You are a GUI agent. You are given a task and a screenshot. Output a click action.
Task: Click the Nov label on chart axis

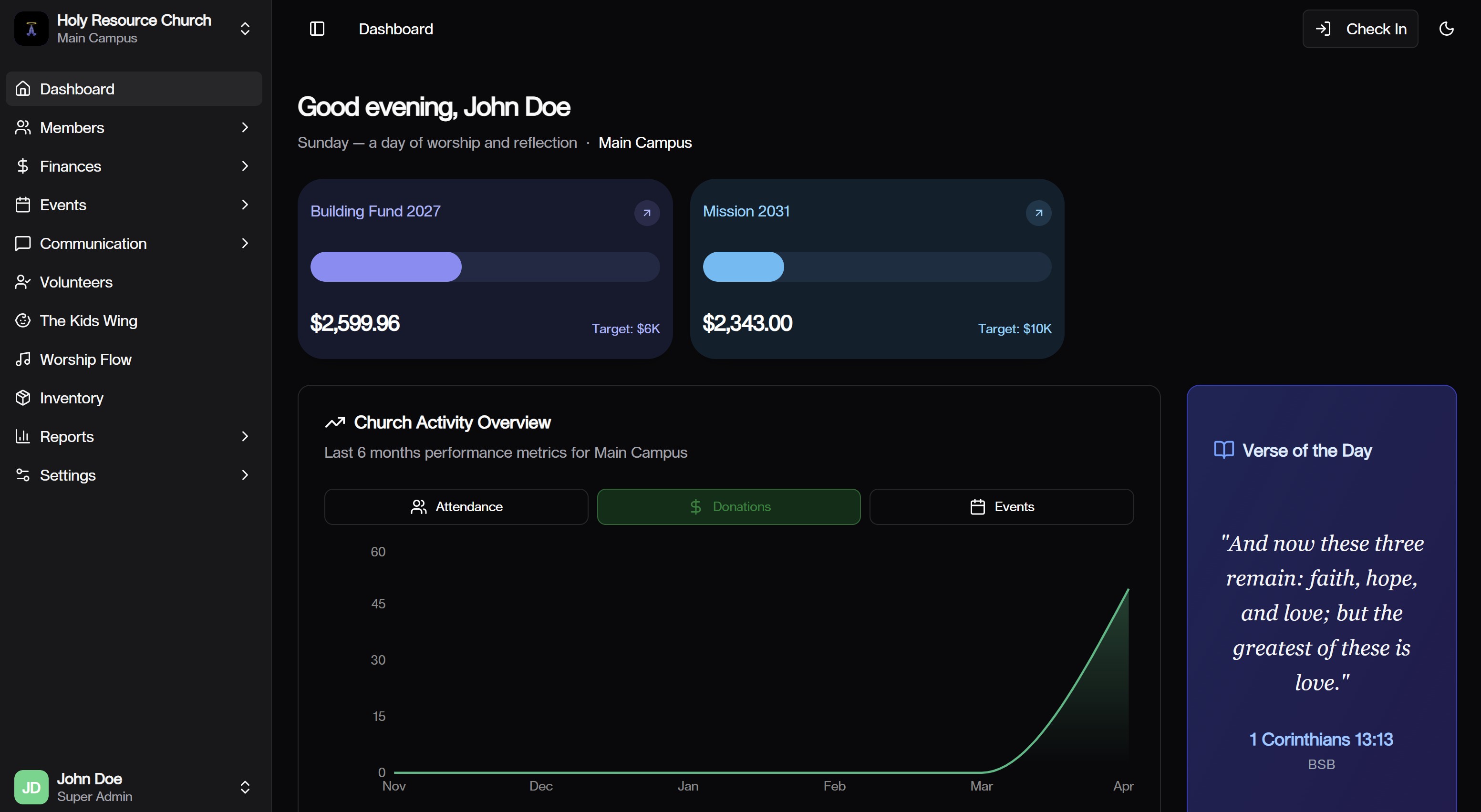tap(394, 786)
